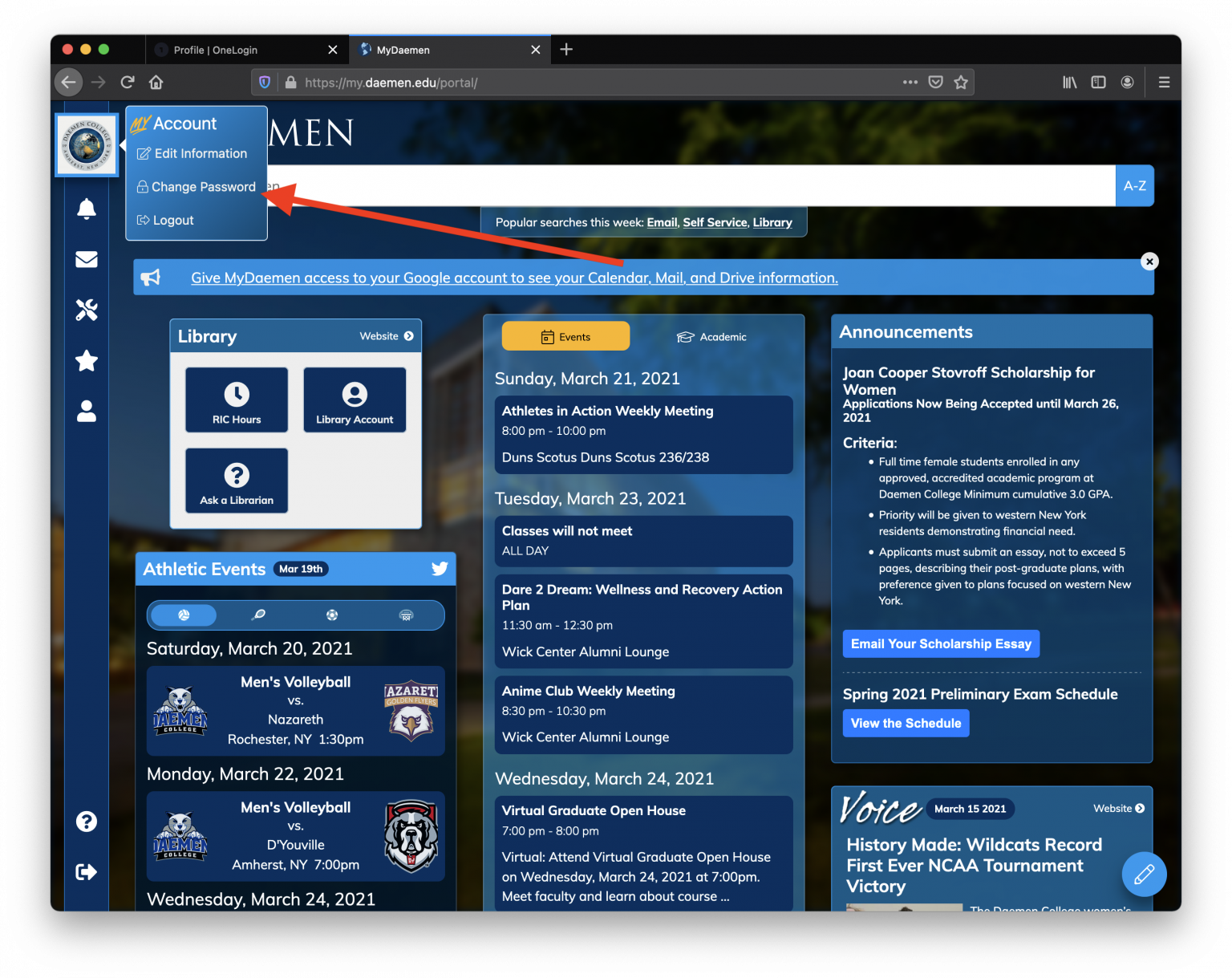Image resolution: width=1232 pixels, height=978 pixels.
Task: Click the D'Youville bulldog team logo
Action: pos(411,836)
